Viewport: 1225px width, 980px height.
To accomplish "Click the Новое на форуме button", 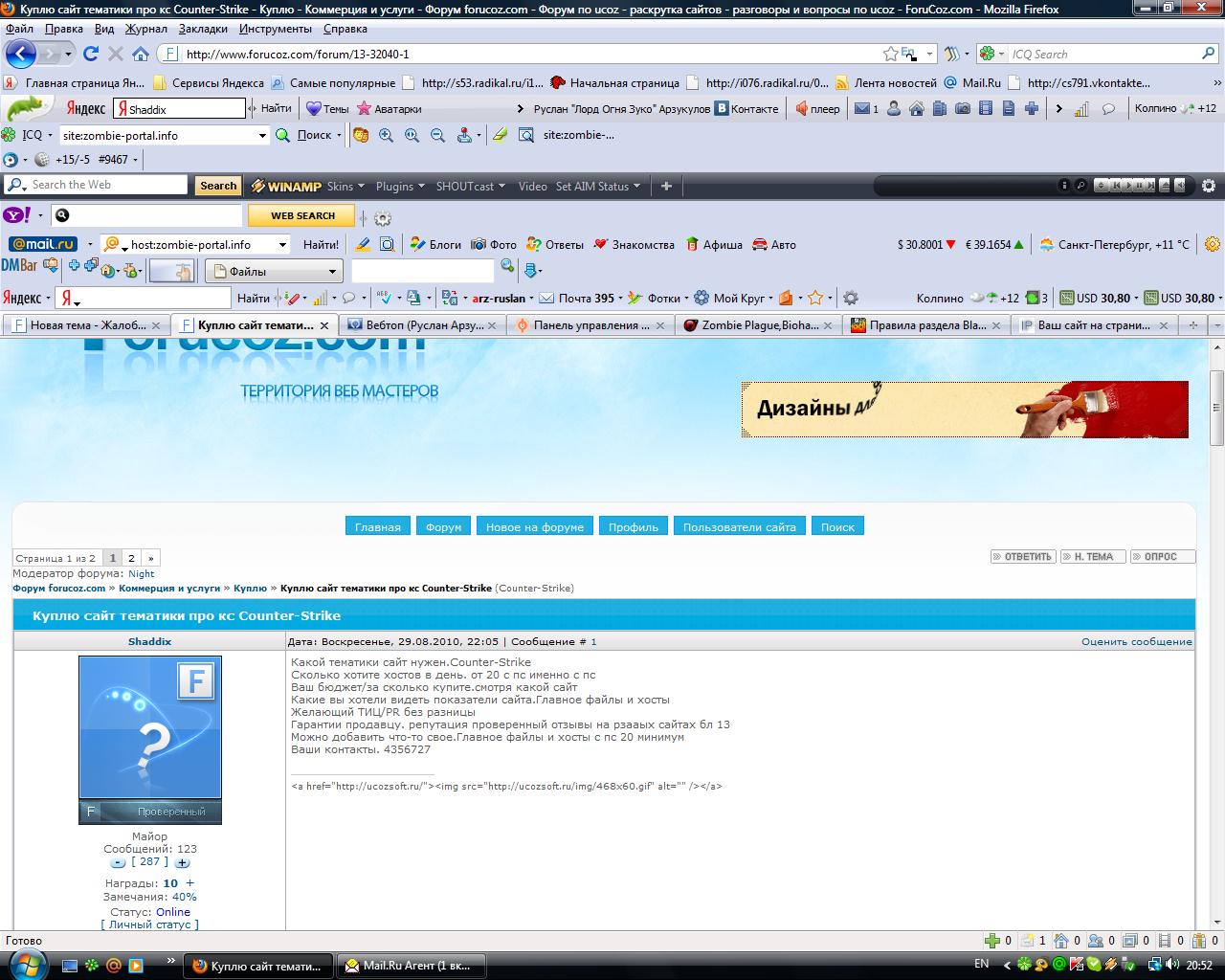I will click(534, 526).
